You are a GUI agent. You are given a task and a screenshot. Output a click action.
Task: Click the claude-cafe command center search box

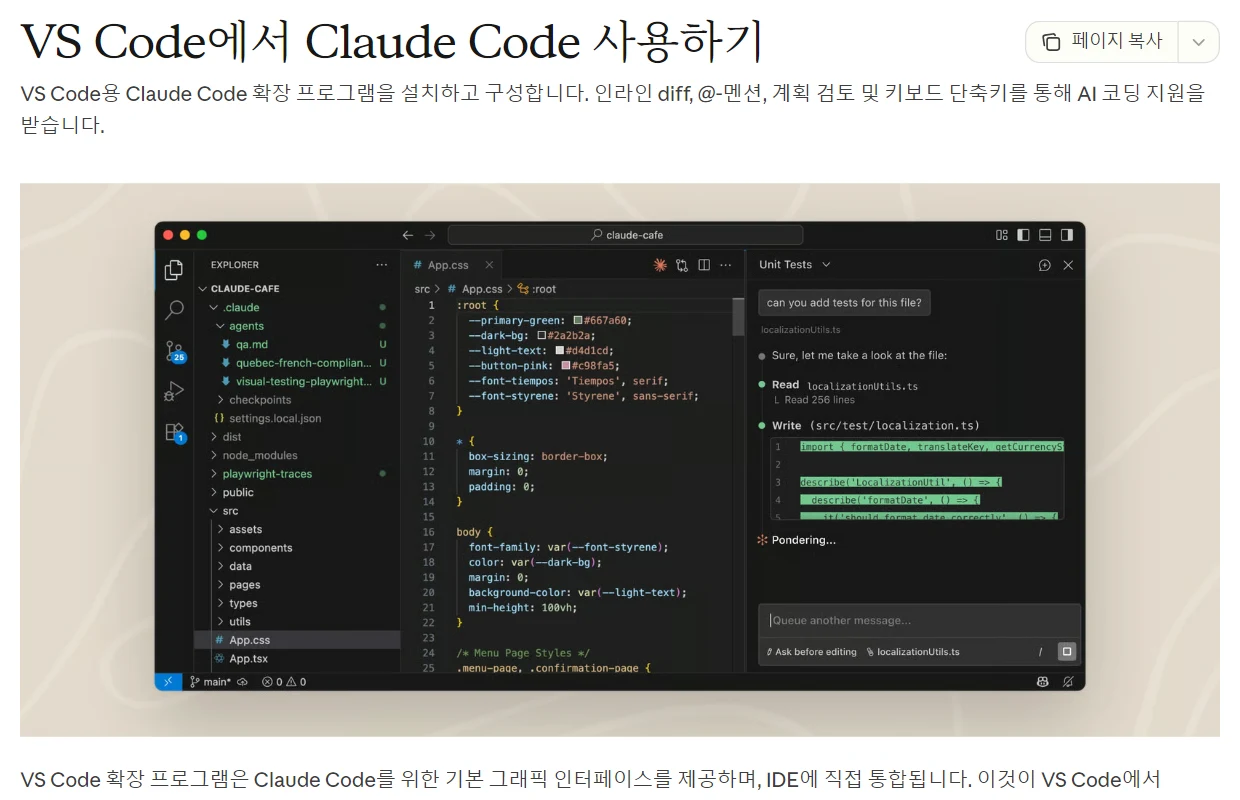pos(625,235)
